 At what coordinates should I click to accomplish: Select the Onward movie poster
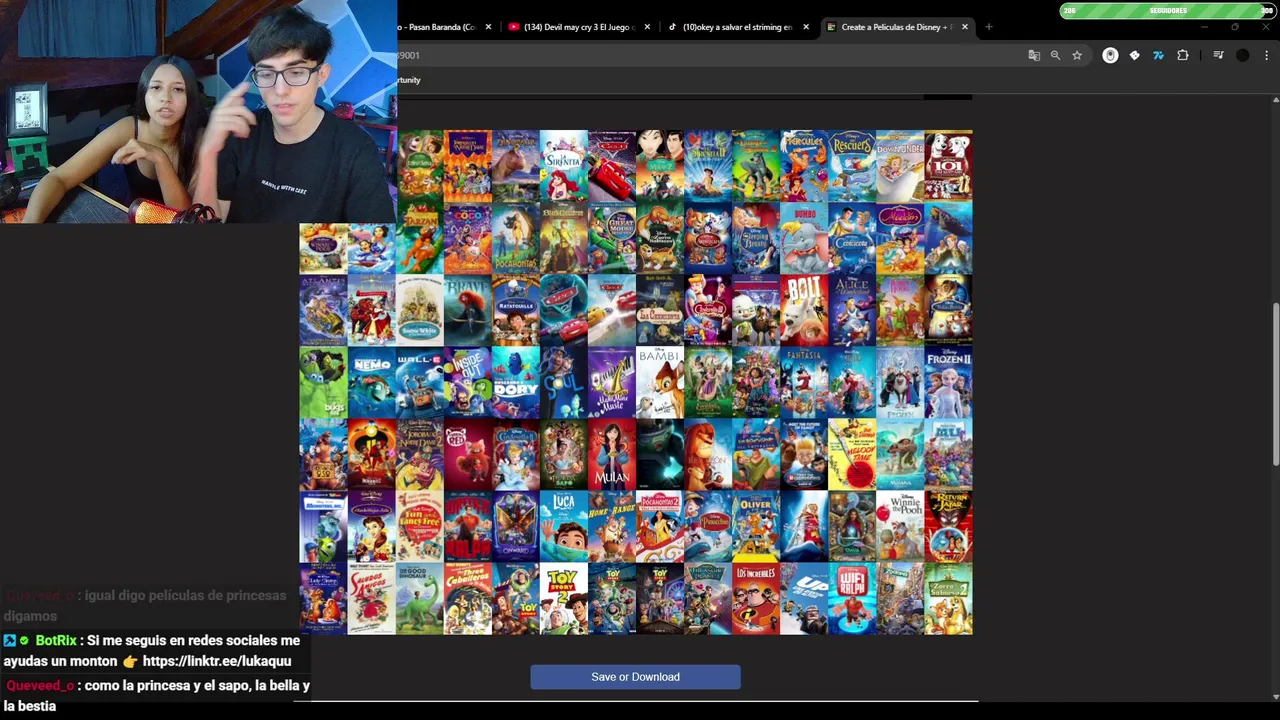[x=516, y=526]
